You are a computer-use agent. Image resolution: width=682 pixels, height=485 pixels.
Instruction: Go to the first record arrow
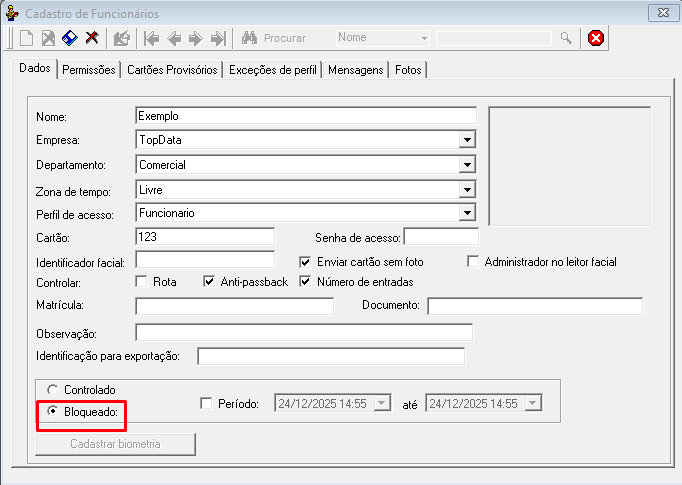pyautogui.click(x=152, y=38)
